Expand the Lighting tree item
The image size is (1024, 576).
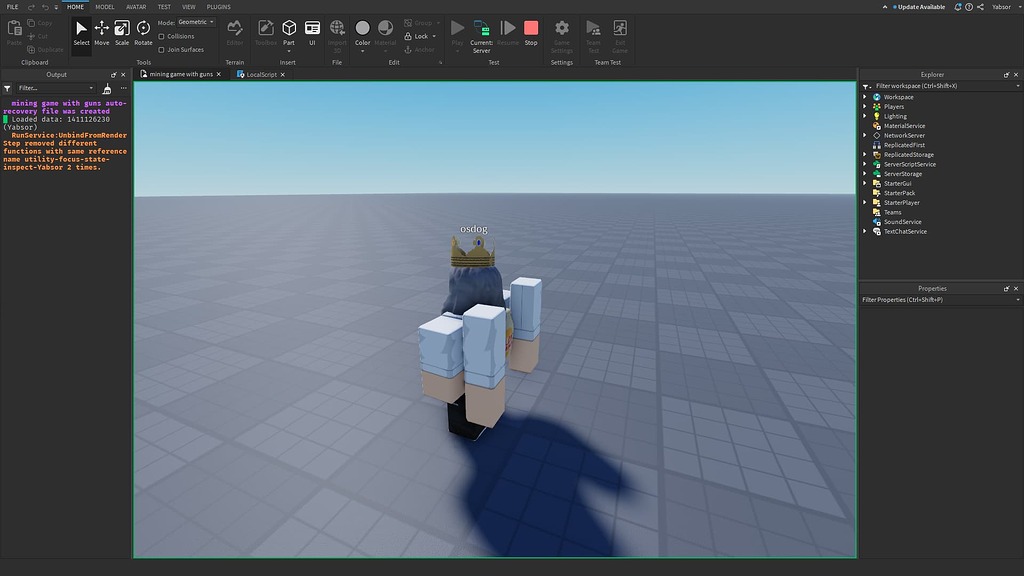pos(866,116)
